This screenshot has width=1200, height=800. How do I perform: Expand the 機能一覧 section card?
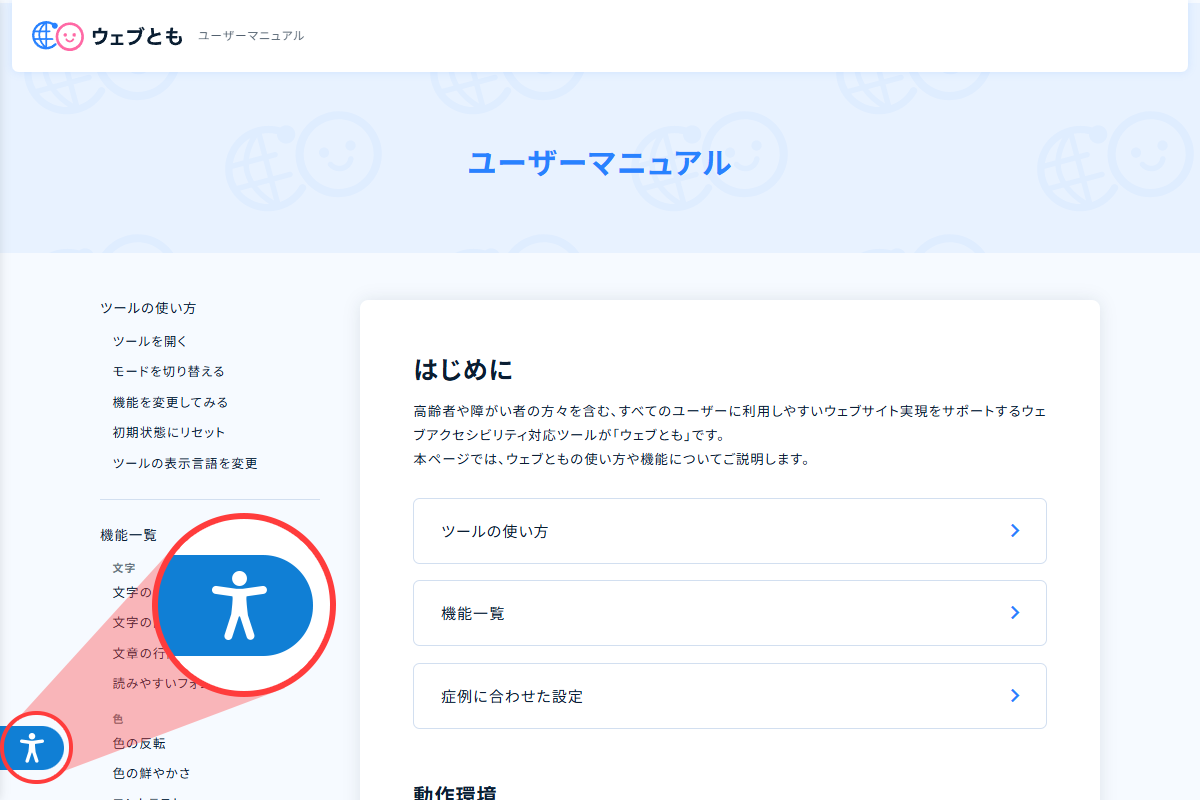pos(729,612)
